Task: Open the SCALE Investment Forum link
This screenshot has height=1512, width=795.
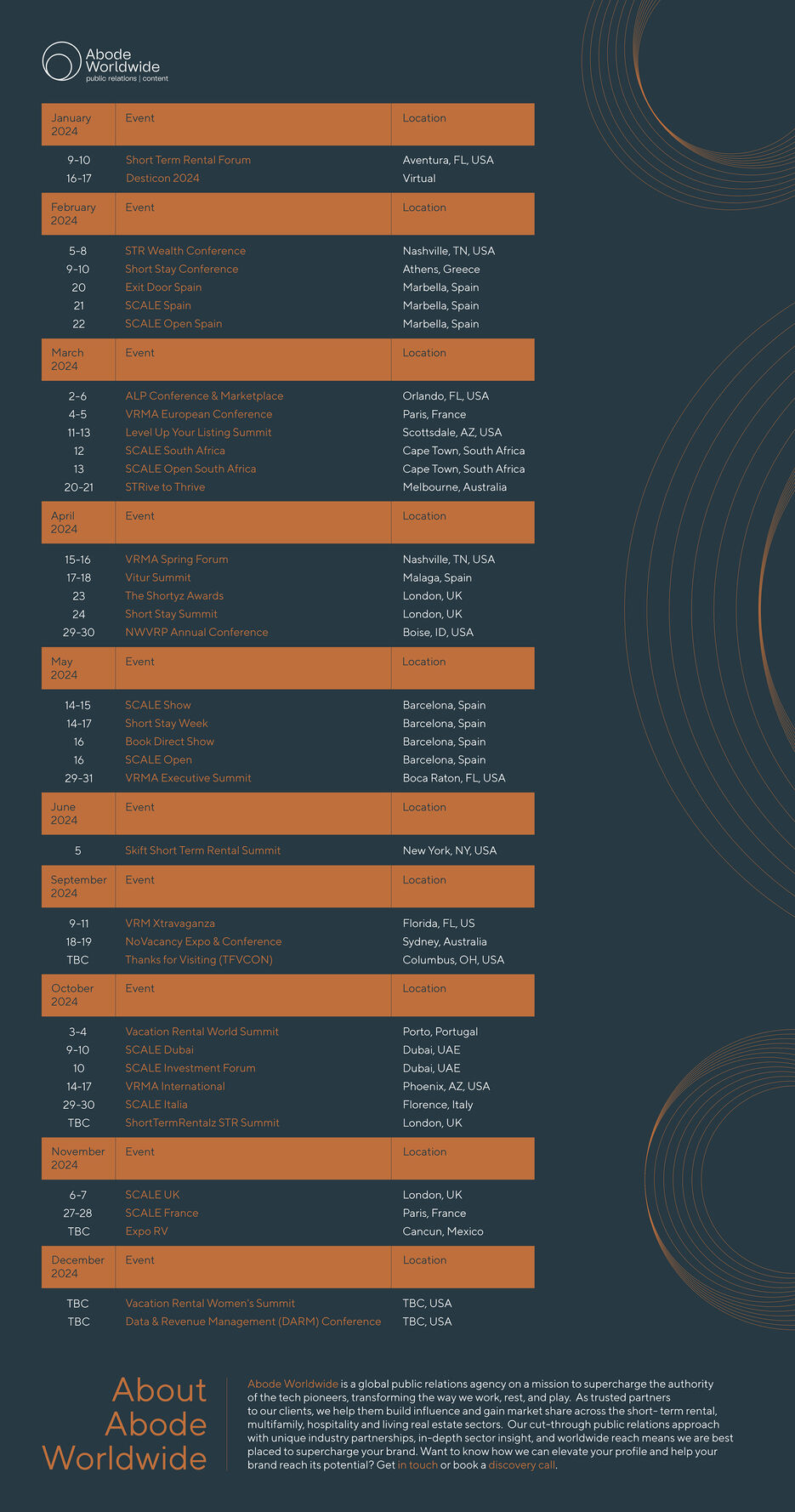Action: 190,1069
